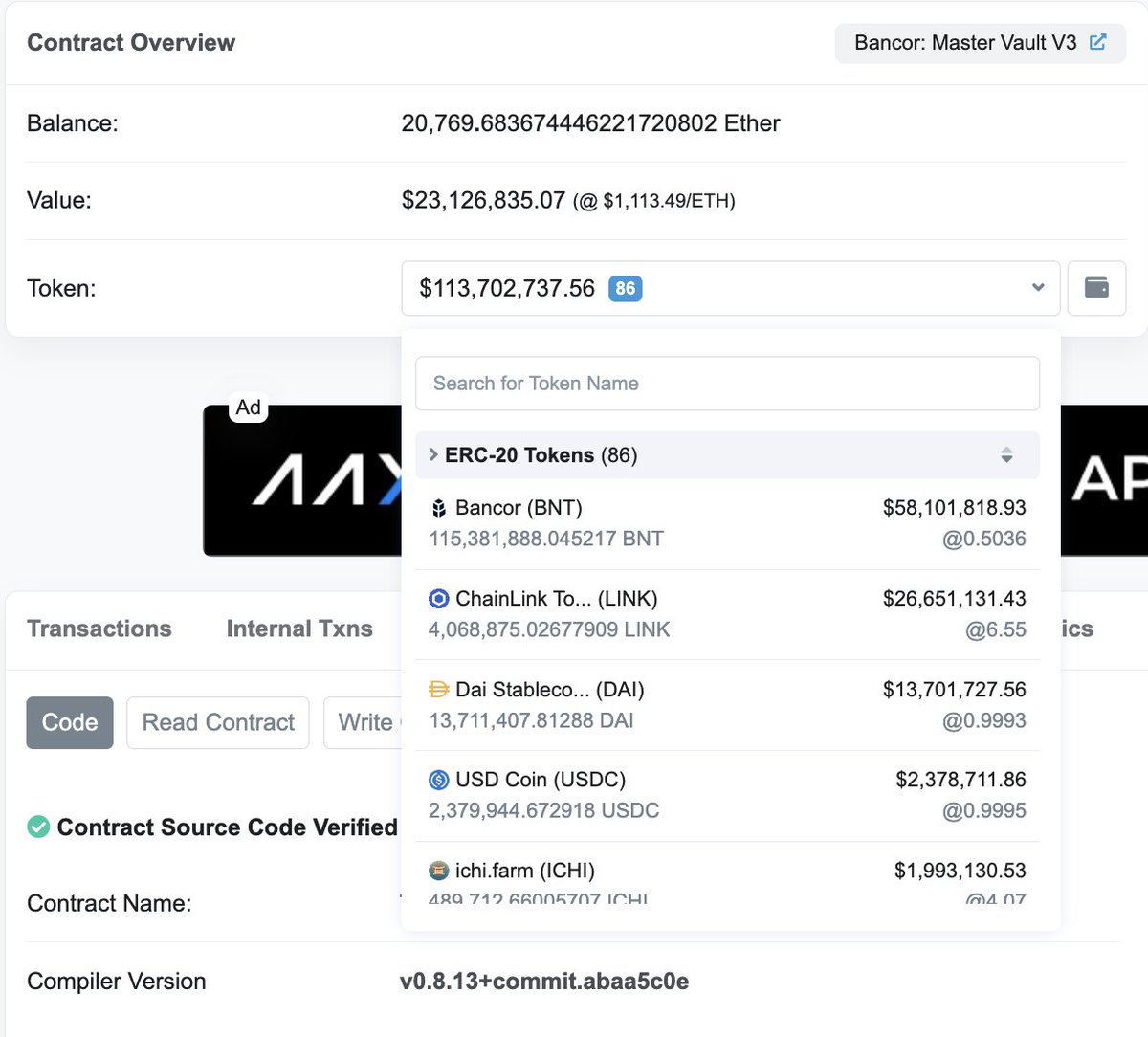The width and height of the screenshot is (1148, 1037).
Task: Open the ichi.farm (ICHI) token row
Action: (727, 872)
